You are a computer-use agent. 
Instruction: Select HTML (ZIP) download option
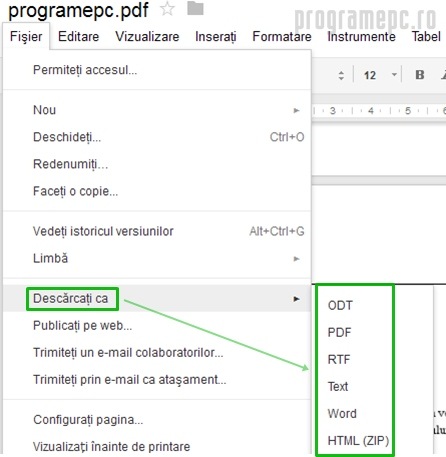coord(358,440)
